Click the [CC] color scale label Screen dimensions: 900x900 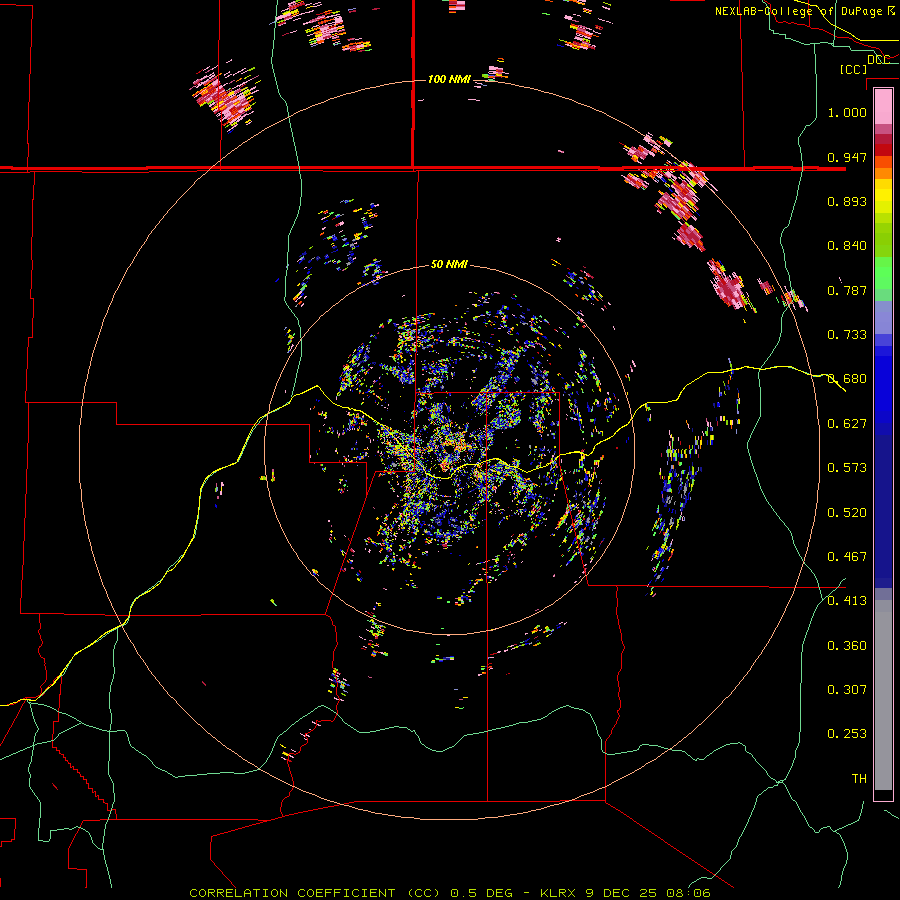pyautogui.click(x=853, y=69)
